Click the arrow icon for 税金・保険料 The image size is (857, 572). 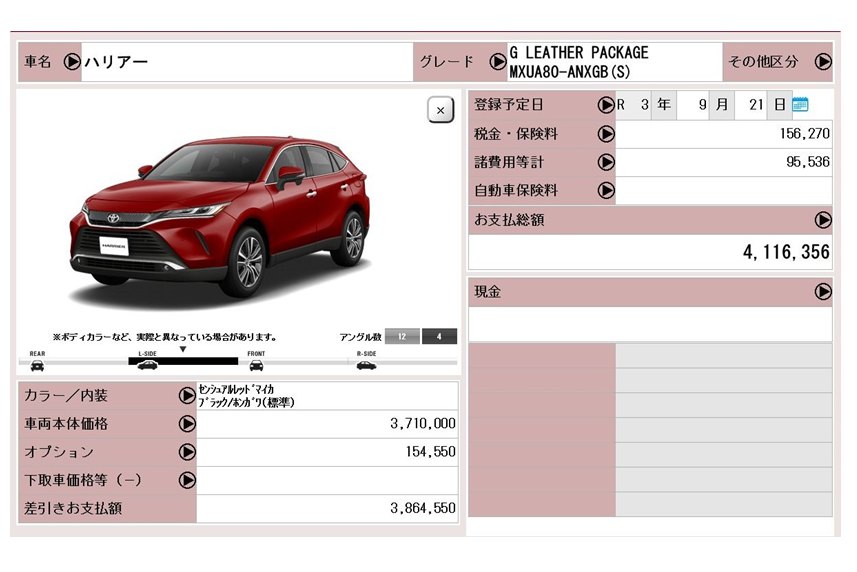coord(605,133)
